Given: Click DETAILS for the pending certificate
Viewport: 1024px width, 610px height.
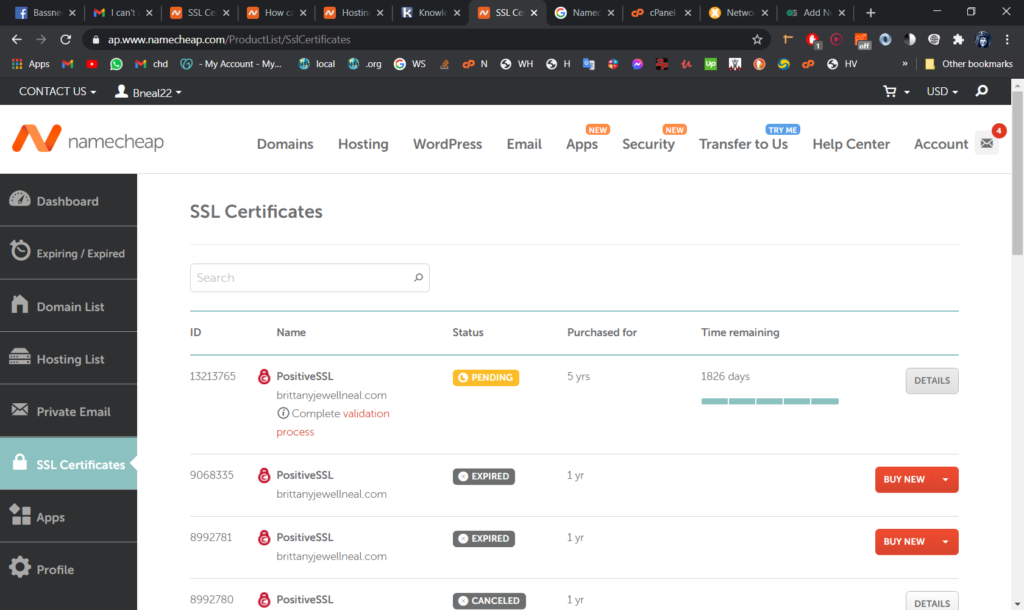Looking at the screenshot, I should [x=931, y=381].
